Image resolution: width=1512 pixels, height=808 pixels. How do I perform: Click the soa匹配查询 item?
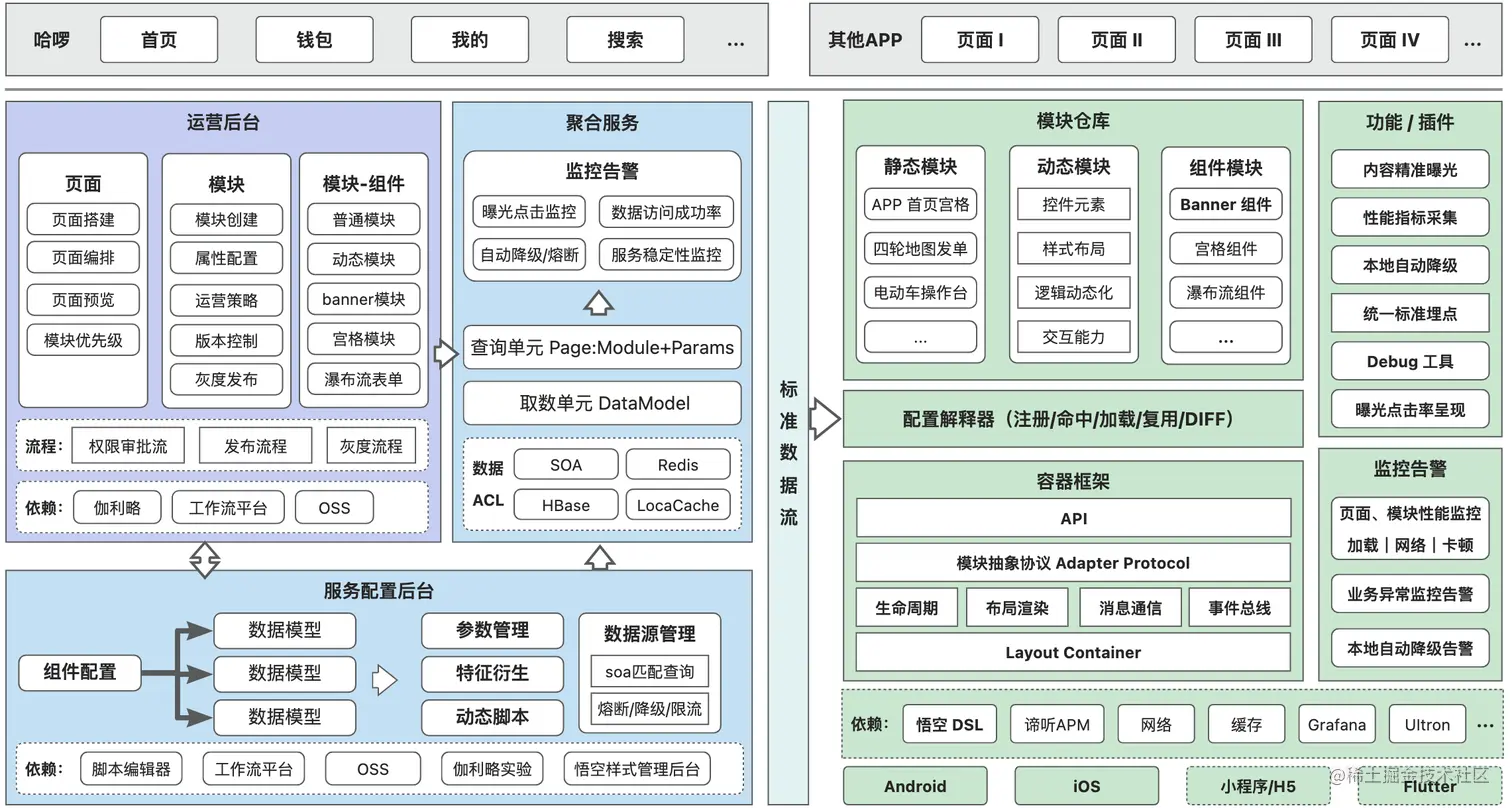(x=650, y=671)
